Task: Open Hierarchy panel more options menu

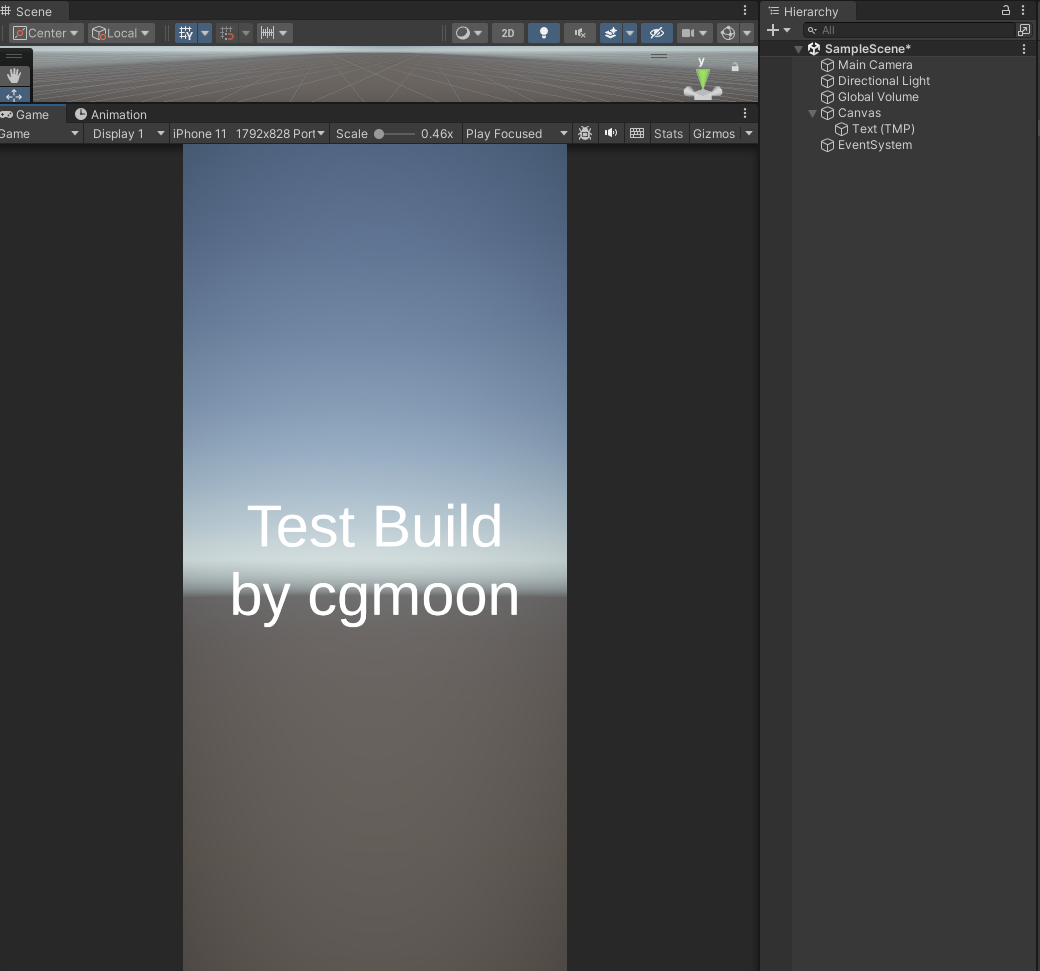Action: pyautogui.click(x=1023, y=10)
